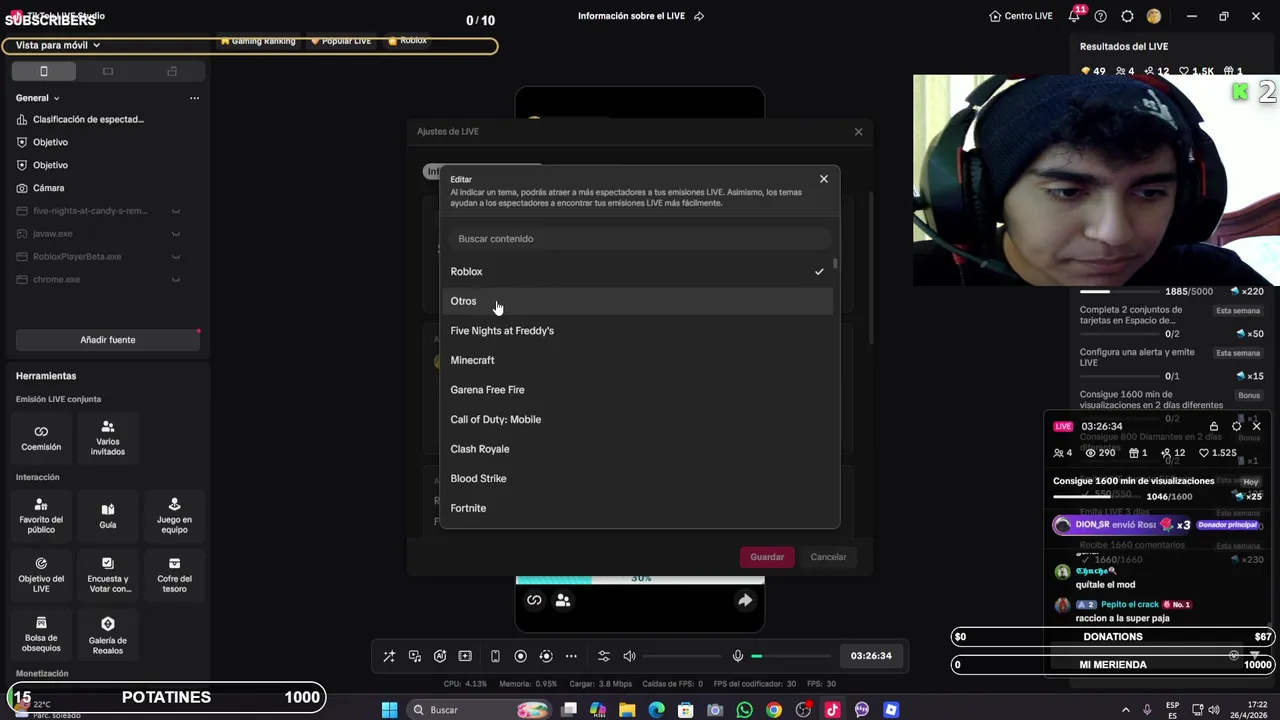Image resolution: width=1280 pixels, height=720 pixels.
Task: Click the add scene frame toolbar icon
Action: 465,656
